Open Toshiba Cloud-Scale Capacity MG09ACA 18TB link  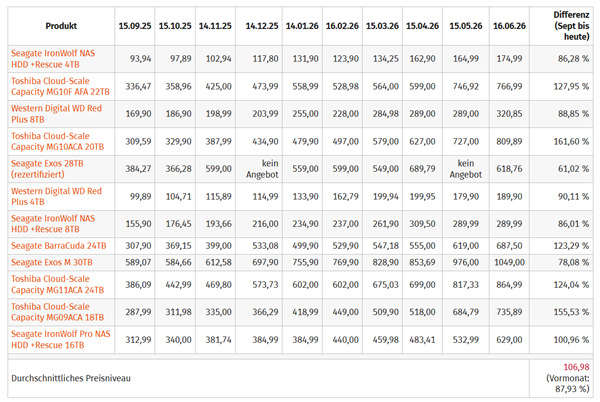[57, 312]
